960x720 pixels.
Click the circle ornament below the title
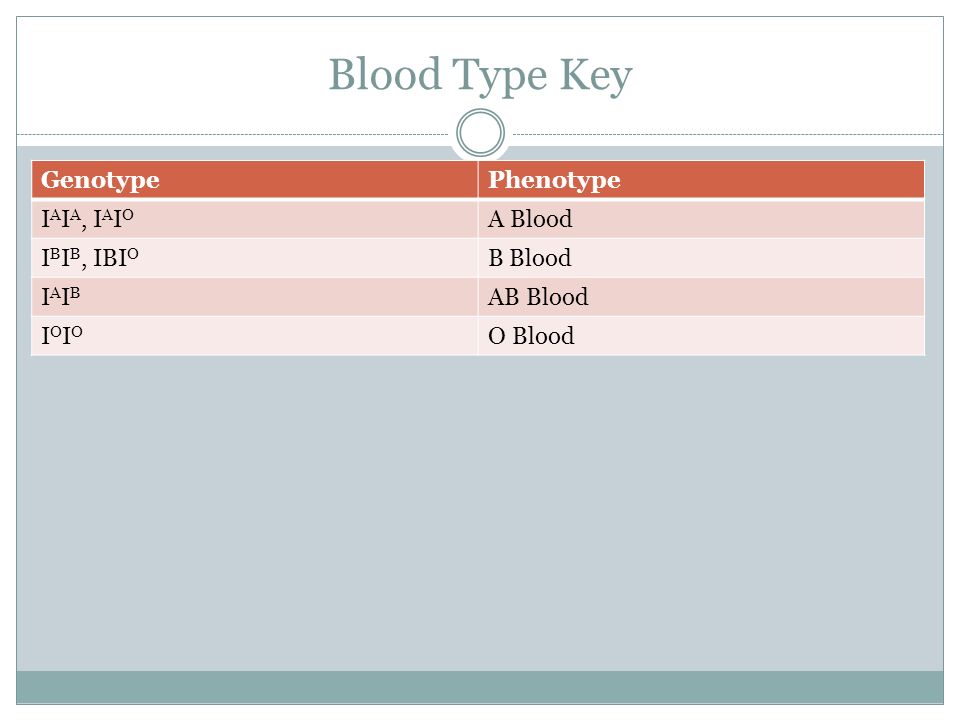pyautogui.click(x=481, y=133)
